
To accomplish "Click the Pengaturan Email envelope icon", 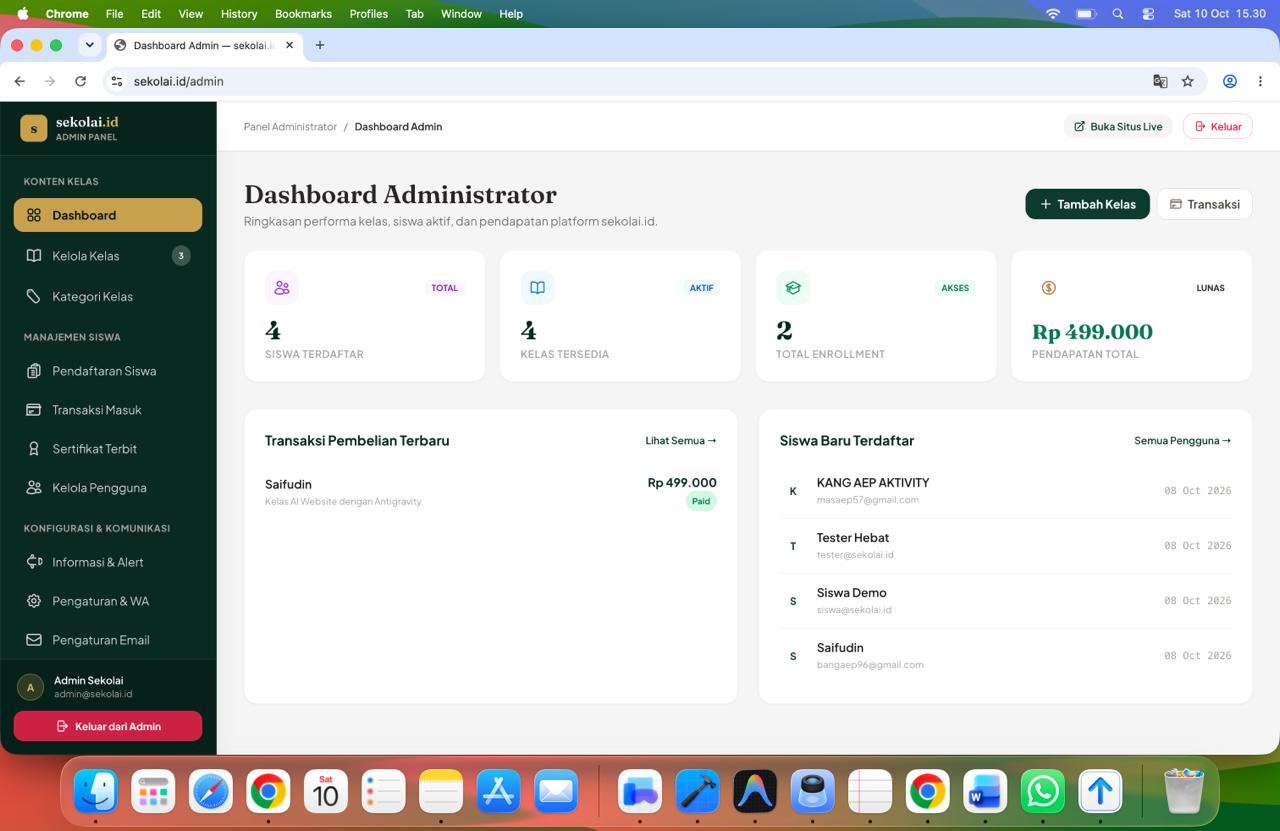I will click(33, 640).
